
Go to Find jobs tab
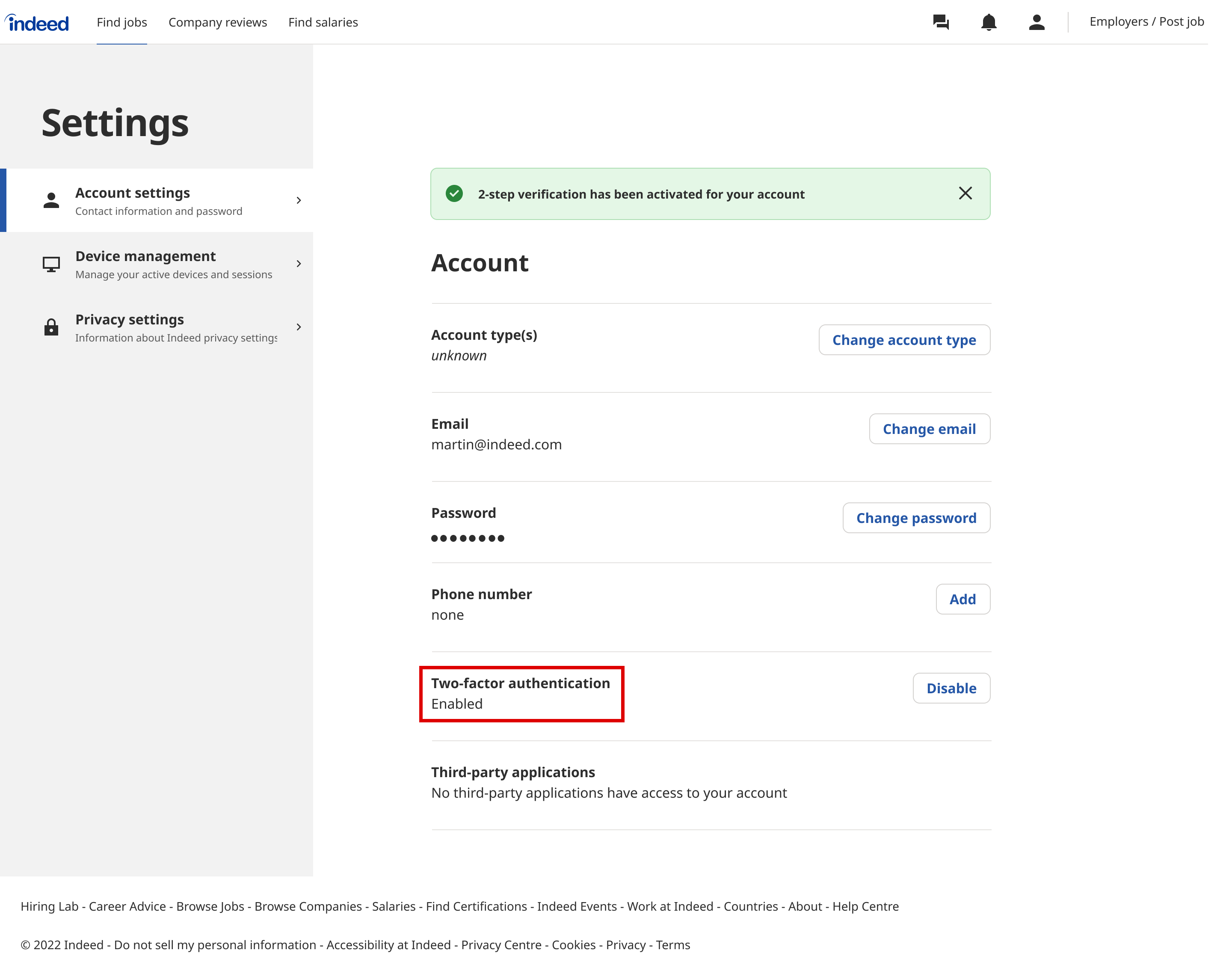(121, 22)
